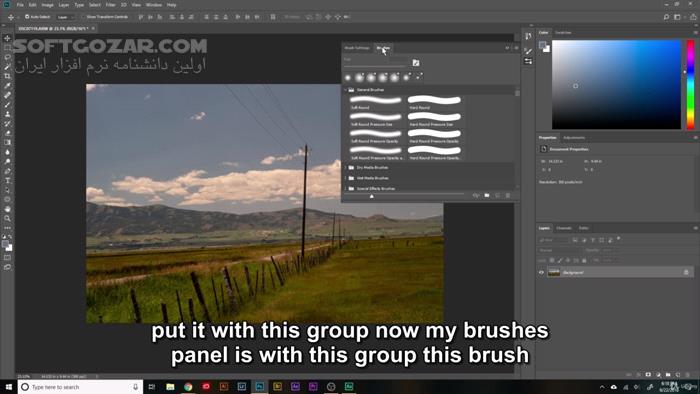Open the blend mode Normal dropdown
The image size is (700, 394).
point(561,250)
